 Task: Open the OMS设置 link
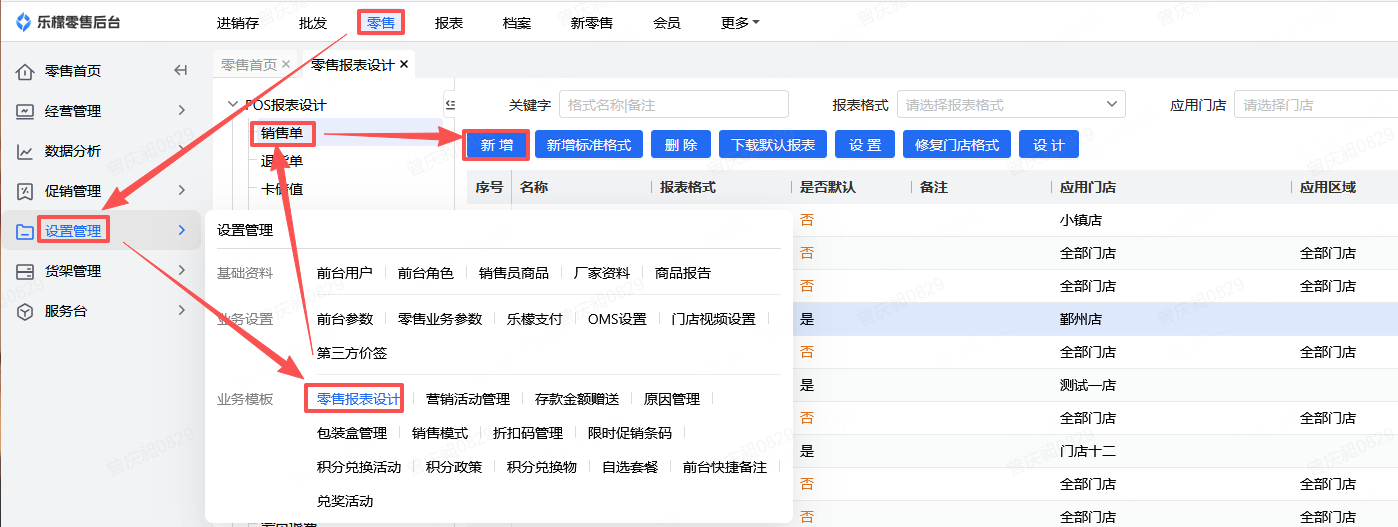click(617, 319)
